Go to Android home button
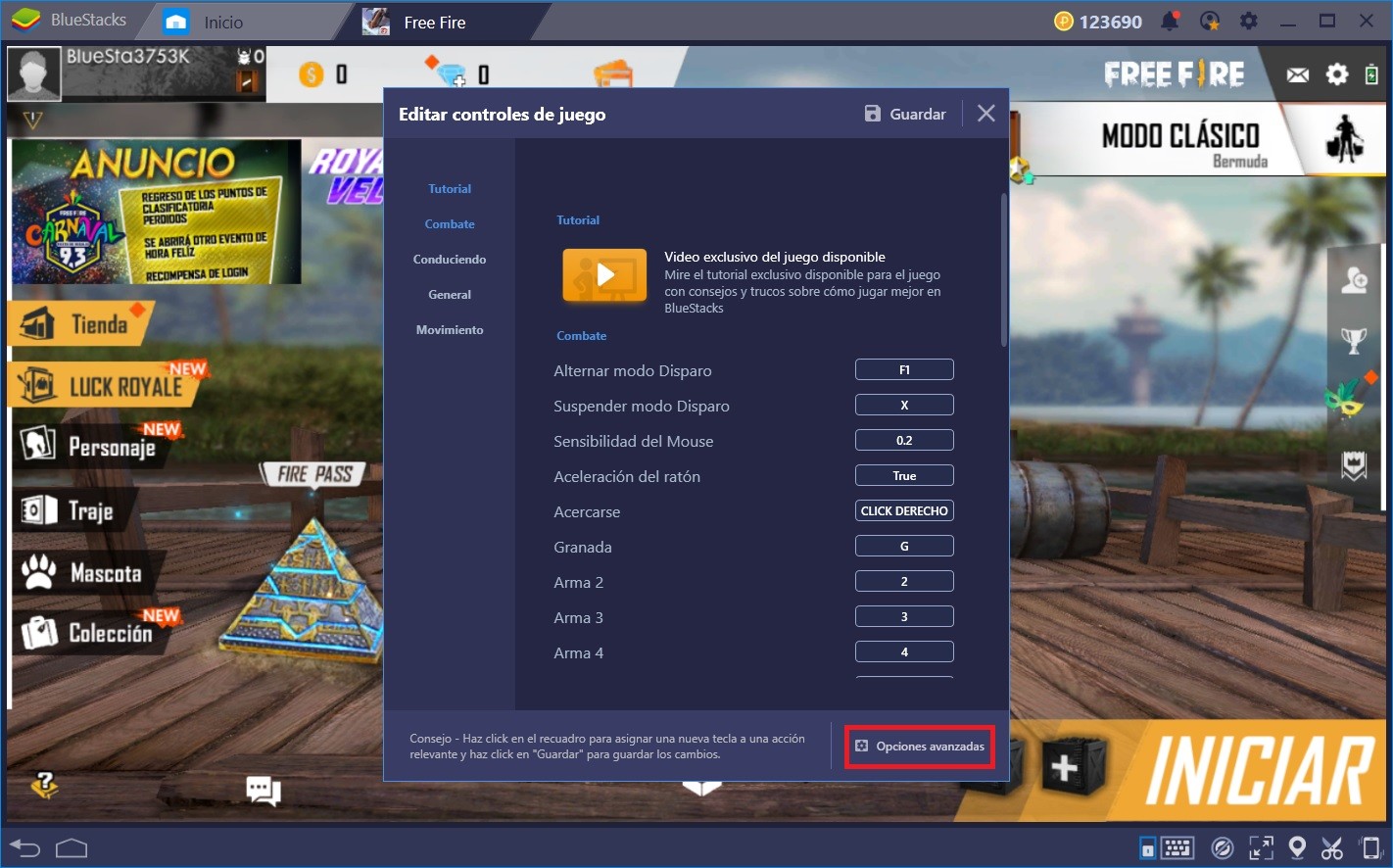 click(72, 848)
